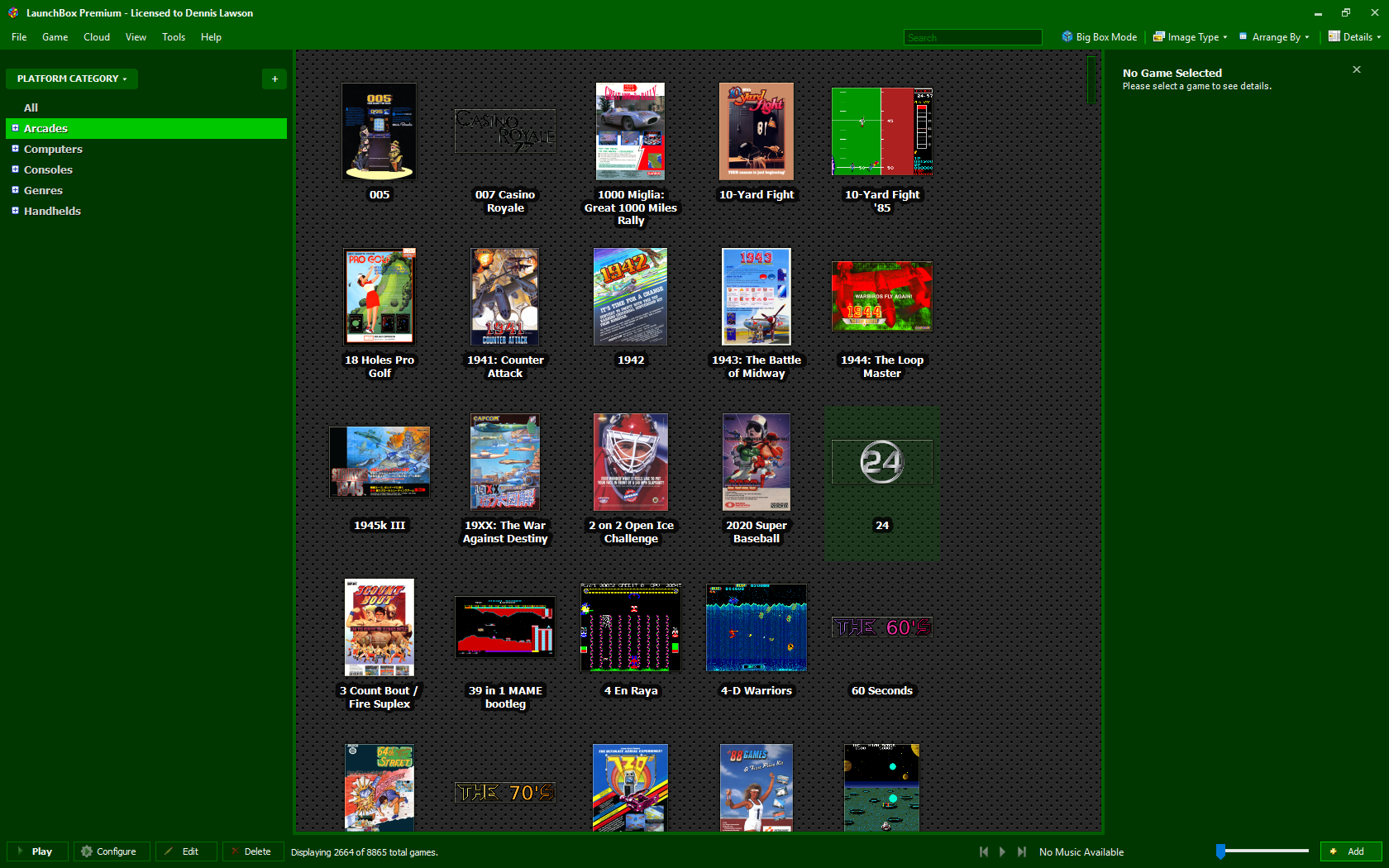Open the View menu
Viewport: 1389px width, 868px height.
[136, 37]
